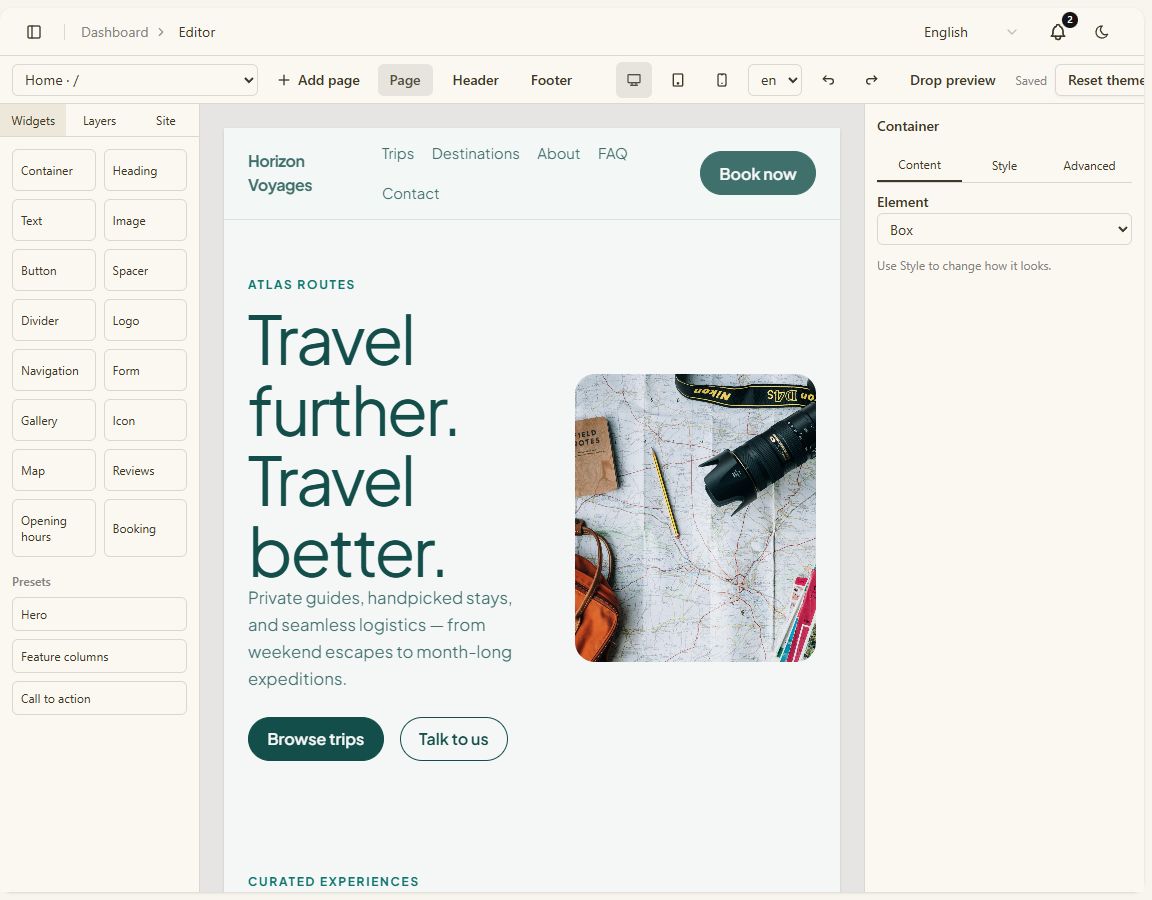This screenshot has height=900, width=1152.
Task: Pick the Opening hours widget
Action: pos(54,528)
